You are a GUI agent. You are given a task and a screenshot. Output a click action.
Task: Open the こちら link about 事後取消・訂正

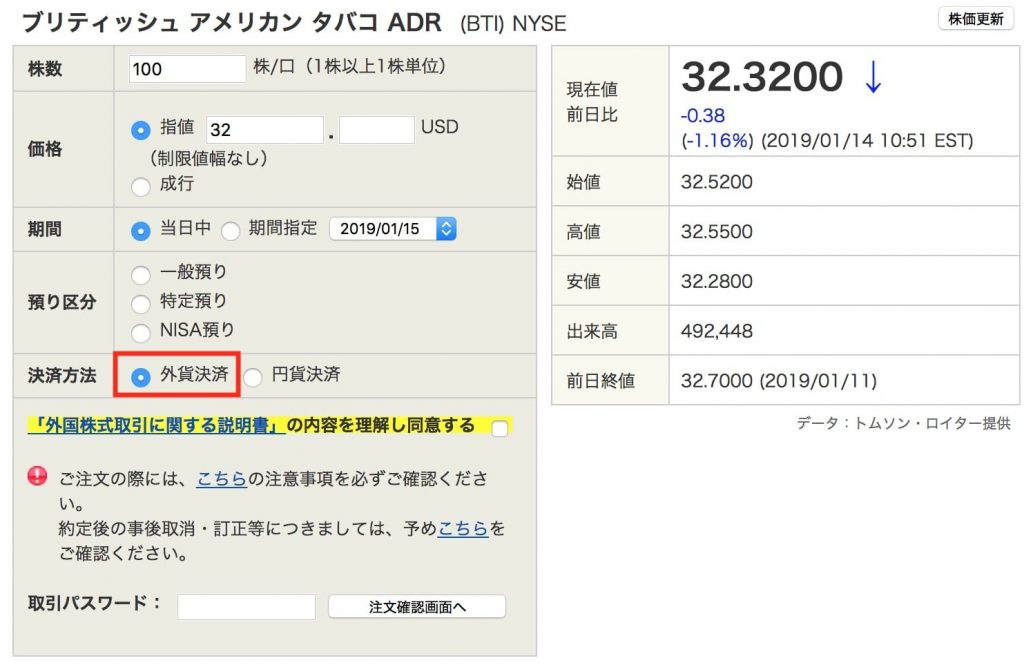[463, 528]
